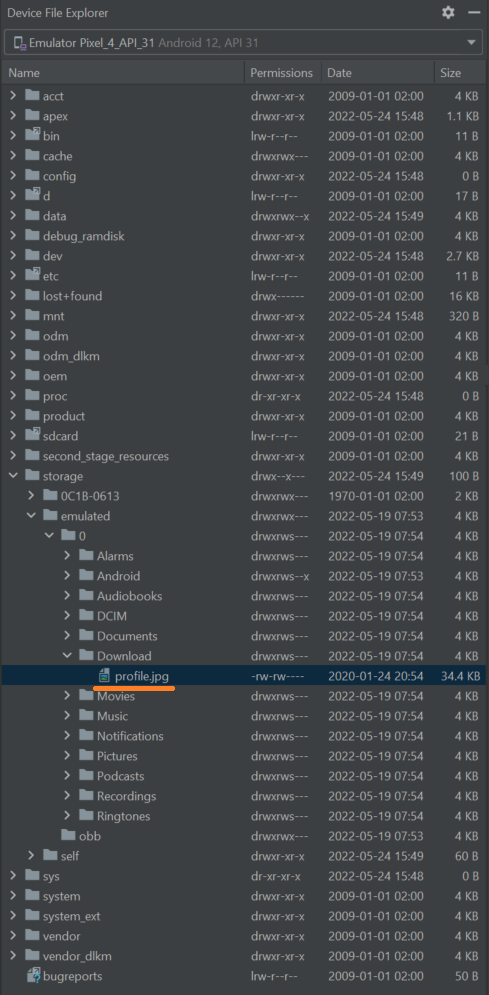Collapse the Download folder chevron
Viewport: 489px width, 995px height.
tap(67, 656)
